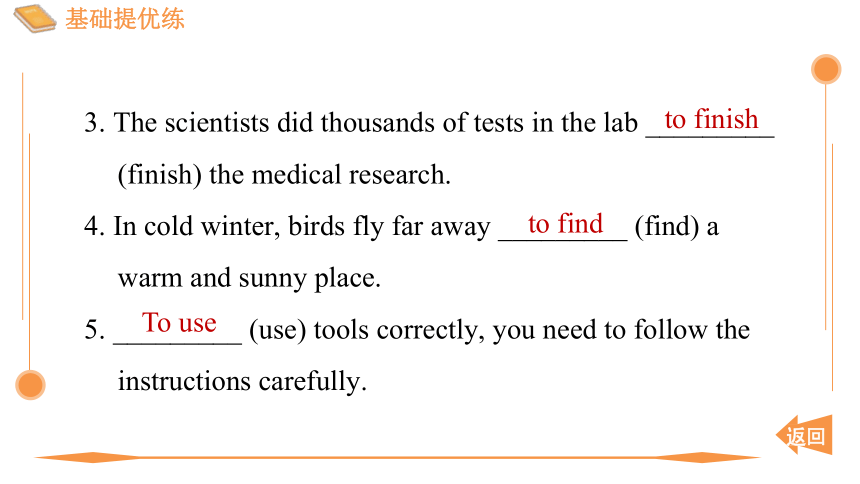
Task: Click the 返回 return arrow button
Action: [805, 435]
